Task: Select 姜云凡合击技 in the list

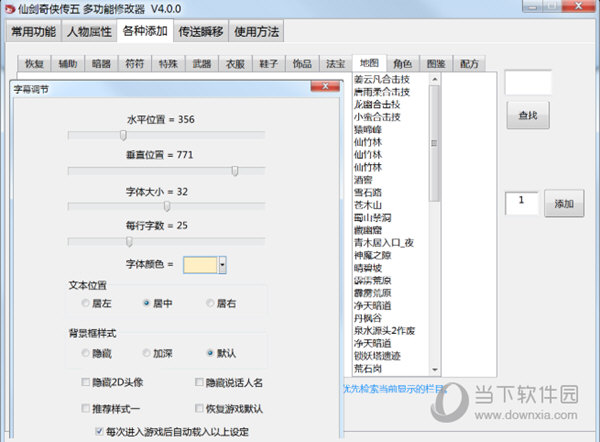Action: coord(382,79)
